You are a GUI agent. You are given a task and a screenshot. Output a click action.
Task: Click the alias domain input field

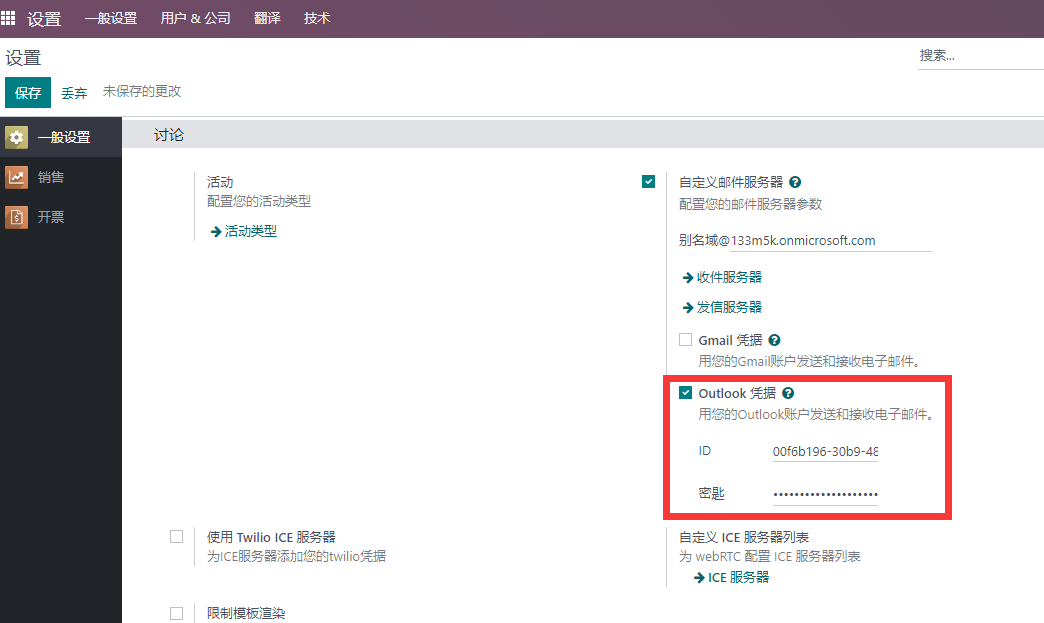[831, 240]
